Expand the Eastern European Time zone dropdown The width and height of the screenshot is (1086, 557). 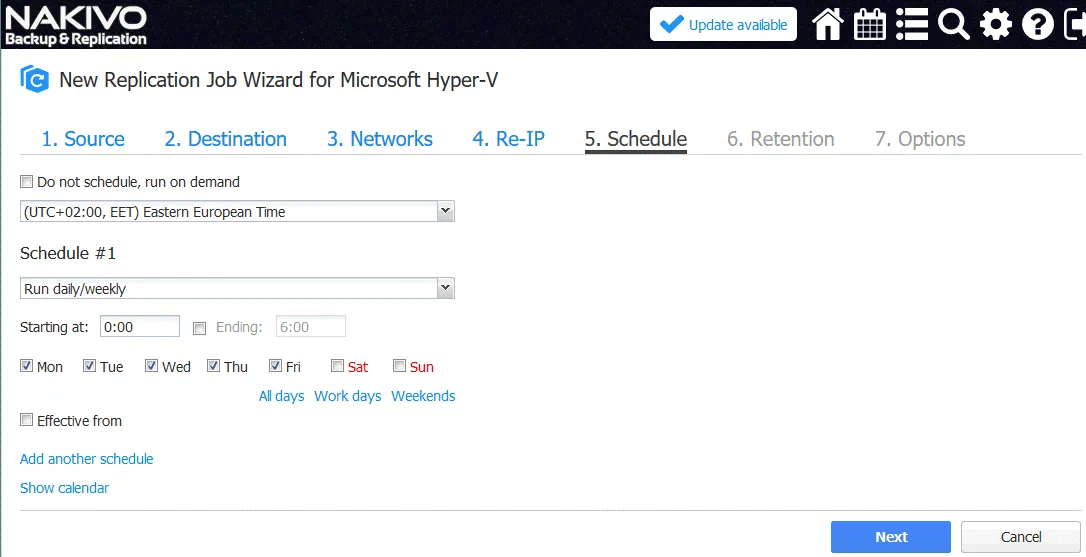[x=237, y=212]
